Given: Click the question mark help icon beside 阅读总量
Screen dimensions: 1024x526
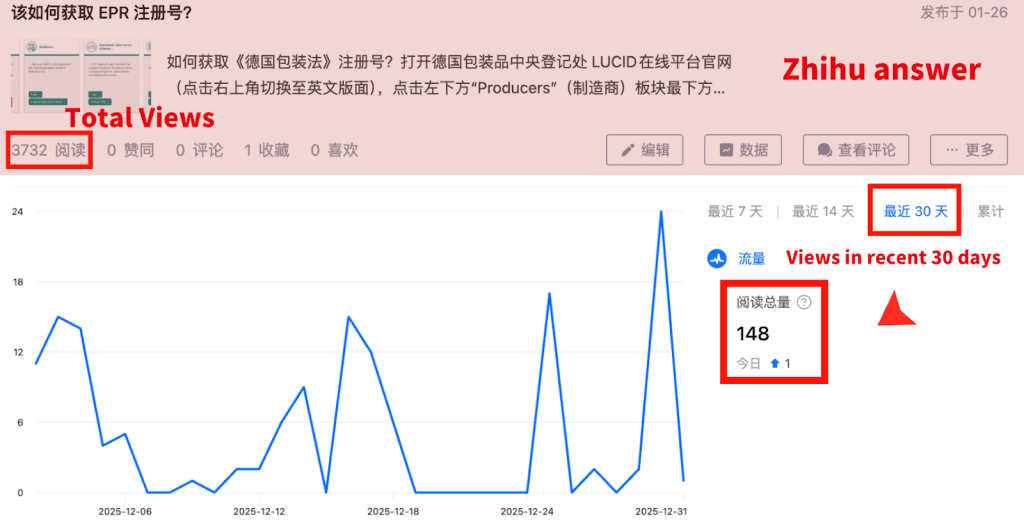Looking at the screenshot, I should 804,302.
